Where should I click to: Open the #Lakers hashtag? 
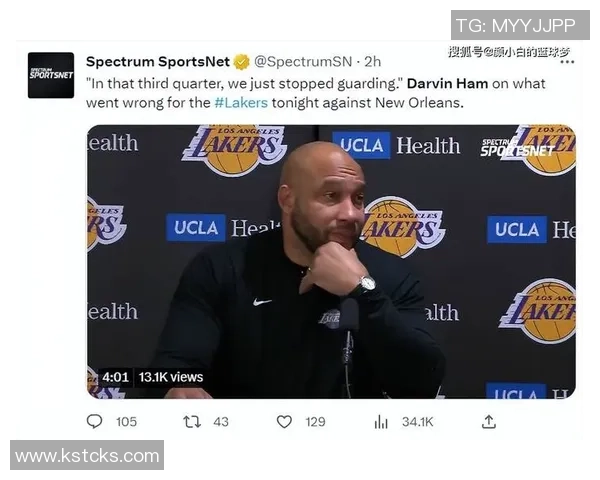240,103
